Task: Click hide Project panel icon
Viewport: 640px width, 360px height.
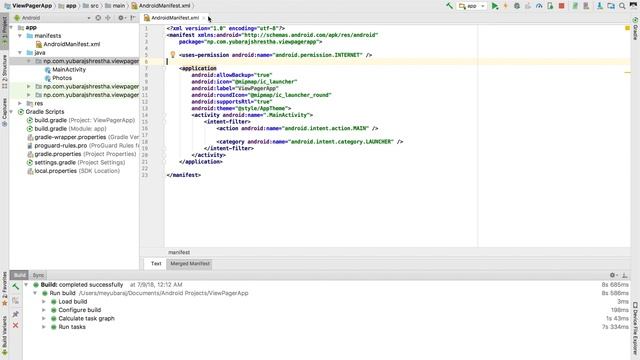Action: click(133, 18)
